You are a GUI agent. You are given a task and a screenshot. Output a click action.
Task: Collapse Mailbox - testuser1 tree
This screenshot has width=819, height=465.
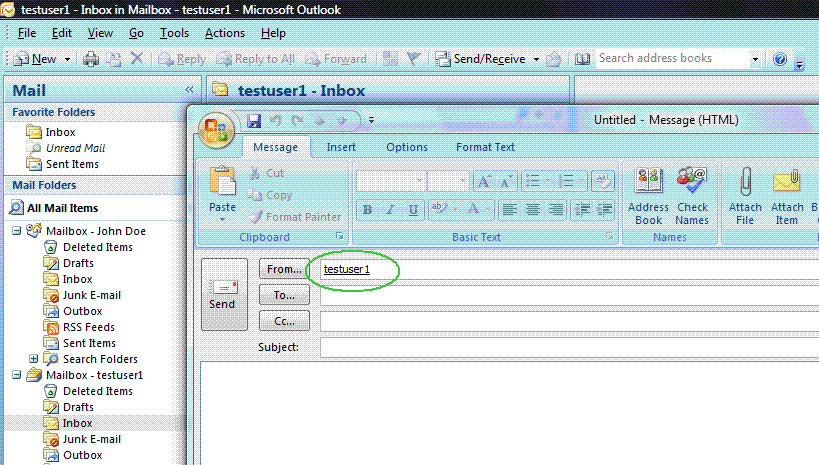coord(16,375)
